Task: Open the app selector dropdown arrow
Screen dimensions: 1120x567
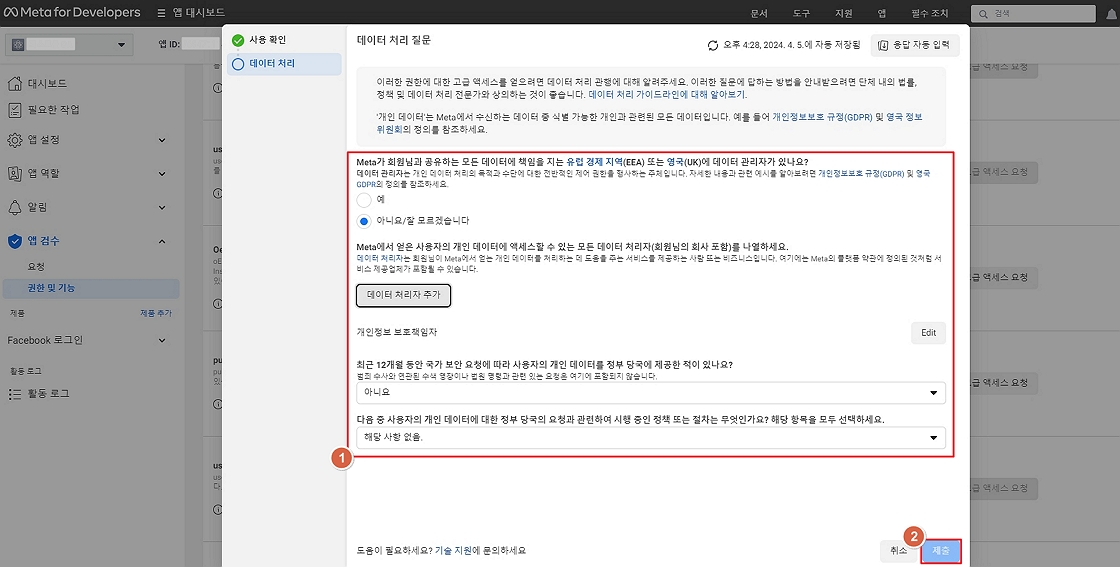Action: [121, 45]
